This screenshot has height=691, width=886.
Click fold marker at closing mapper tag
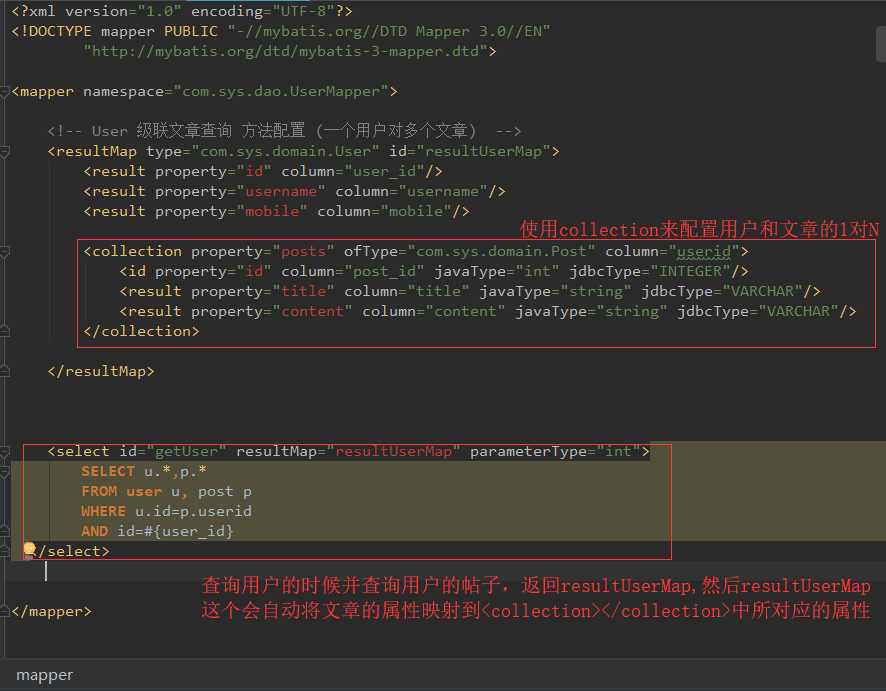click(5, 611)
